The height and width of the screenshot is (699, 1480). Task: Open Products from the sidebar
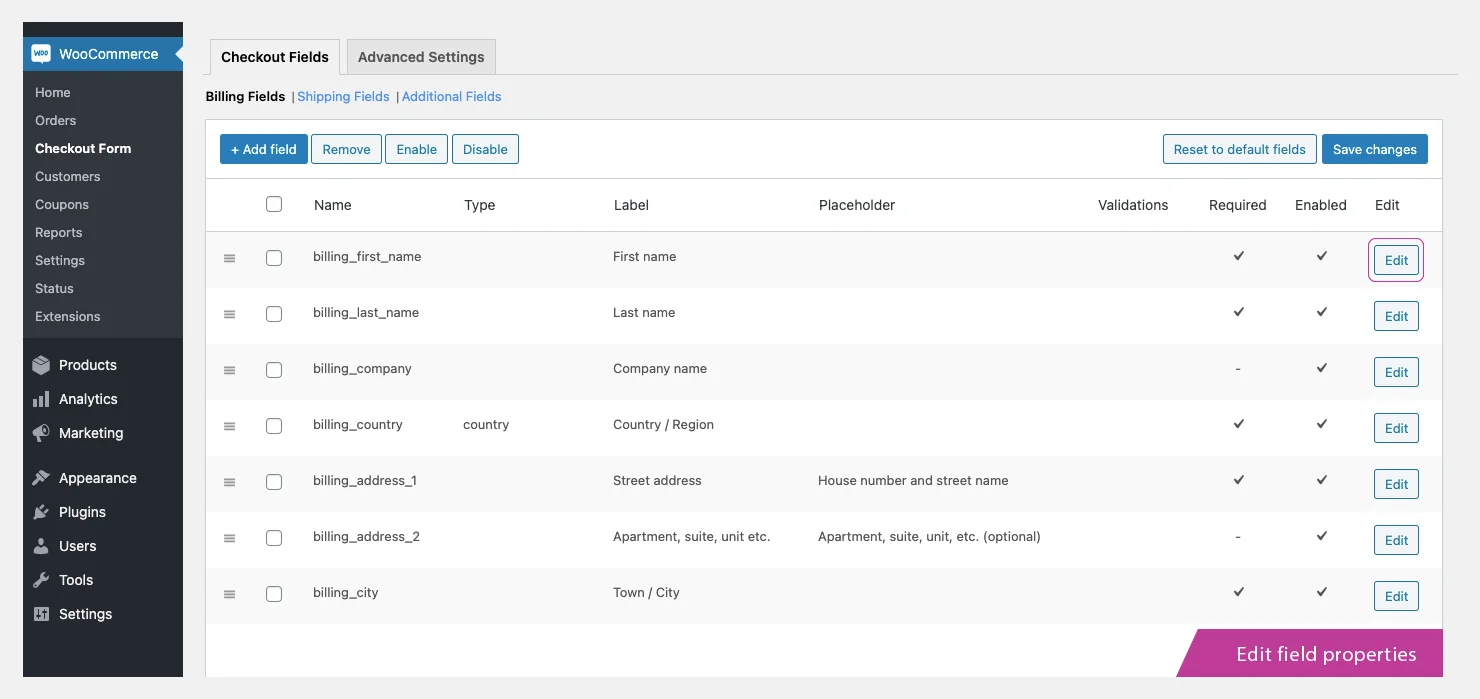pyautogui.click(x=88, y=365)
